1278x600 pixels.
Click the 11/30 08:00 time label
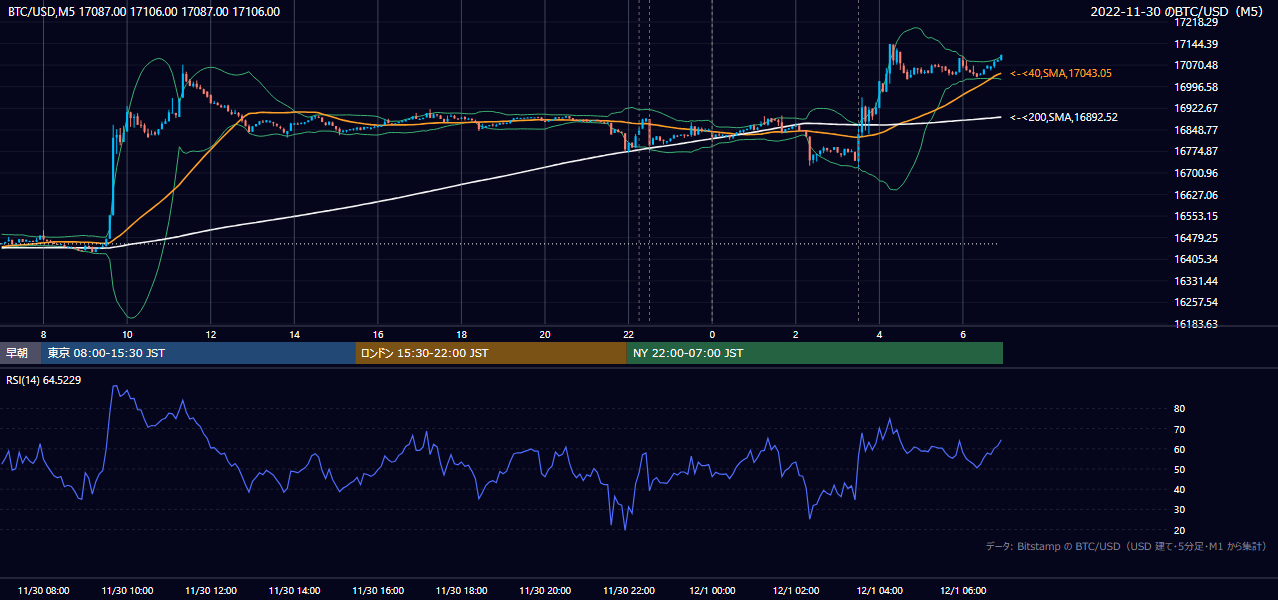(x=43, y=591)
